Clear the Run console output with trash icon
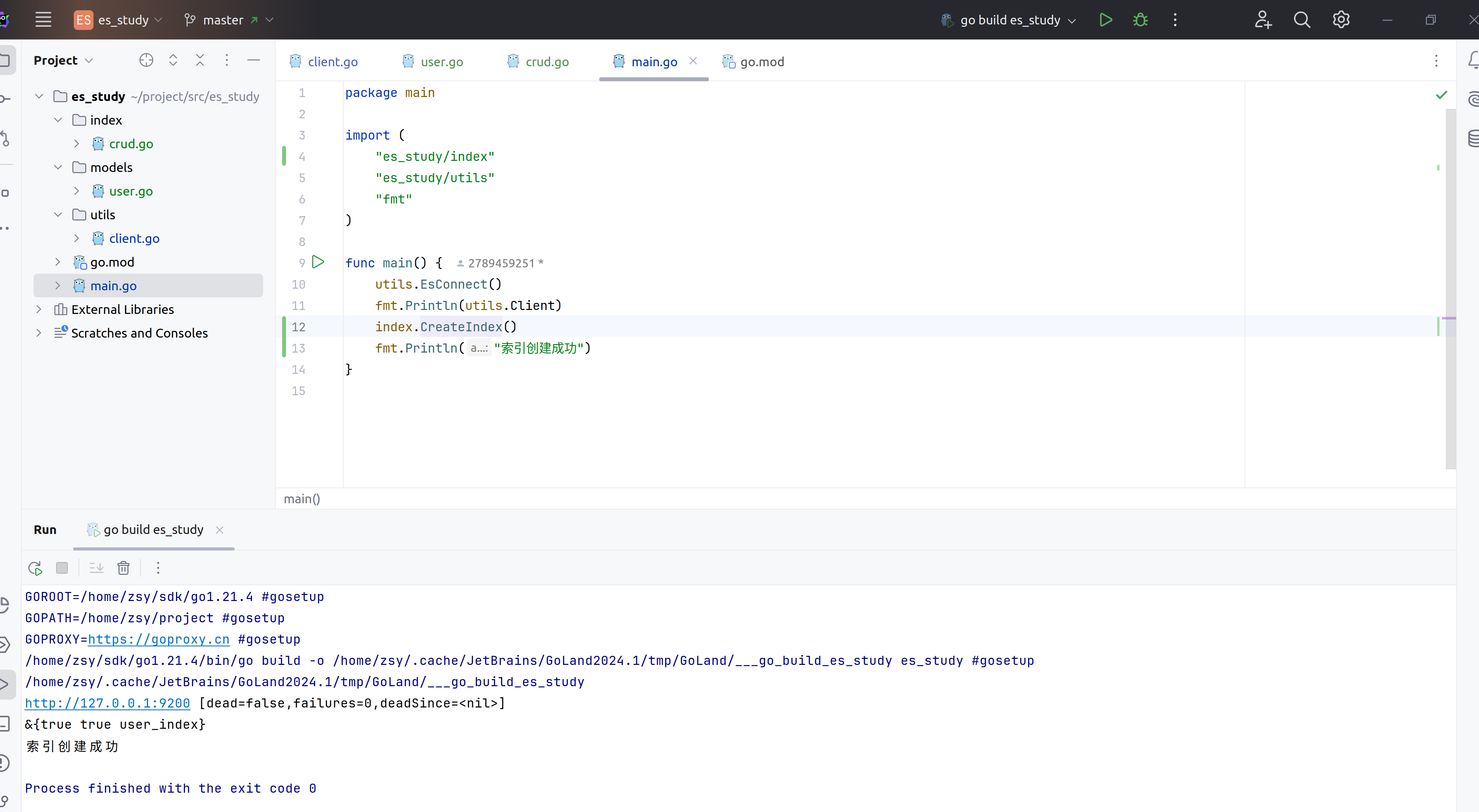 pos(123,567)
